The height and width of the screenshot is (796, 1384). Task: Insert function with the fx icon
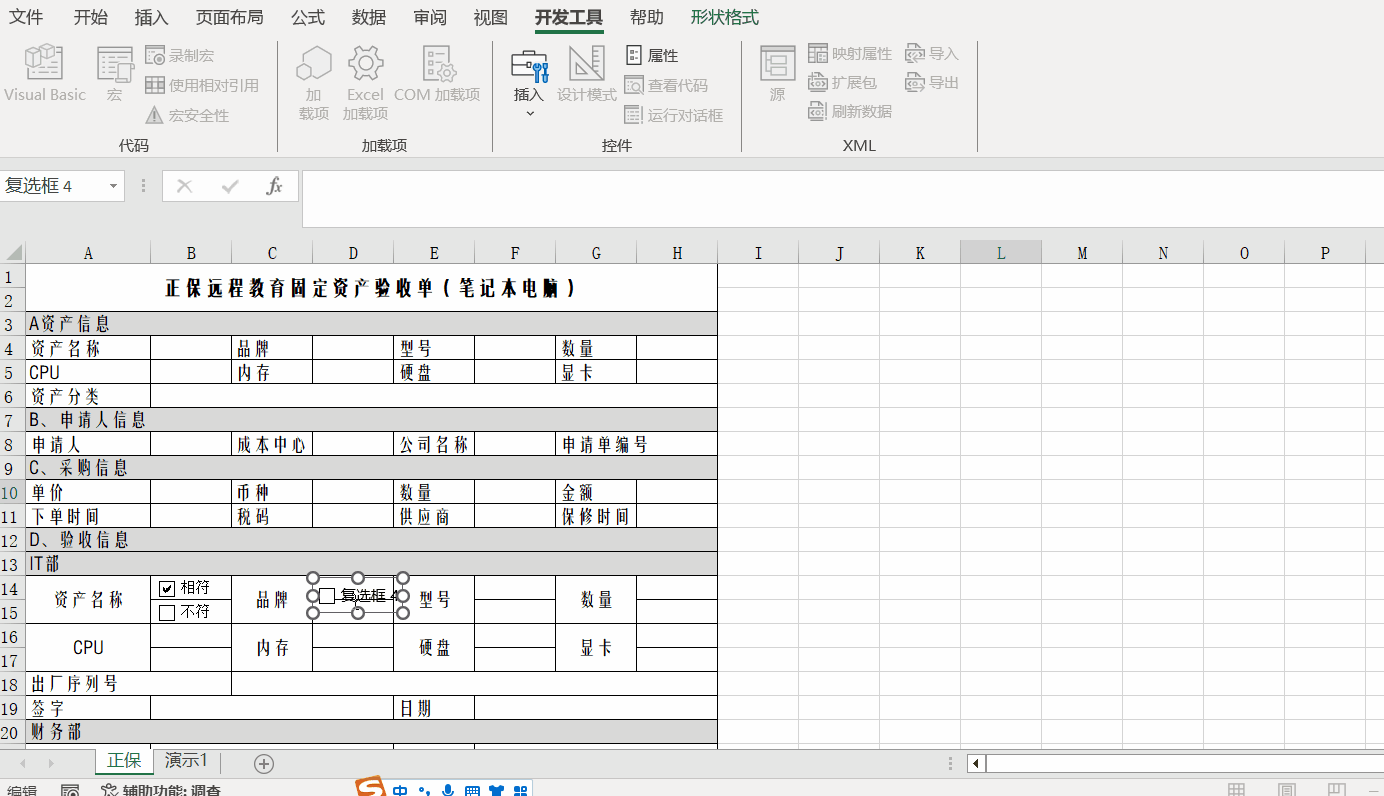(x=274, y=186)
